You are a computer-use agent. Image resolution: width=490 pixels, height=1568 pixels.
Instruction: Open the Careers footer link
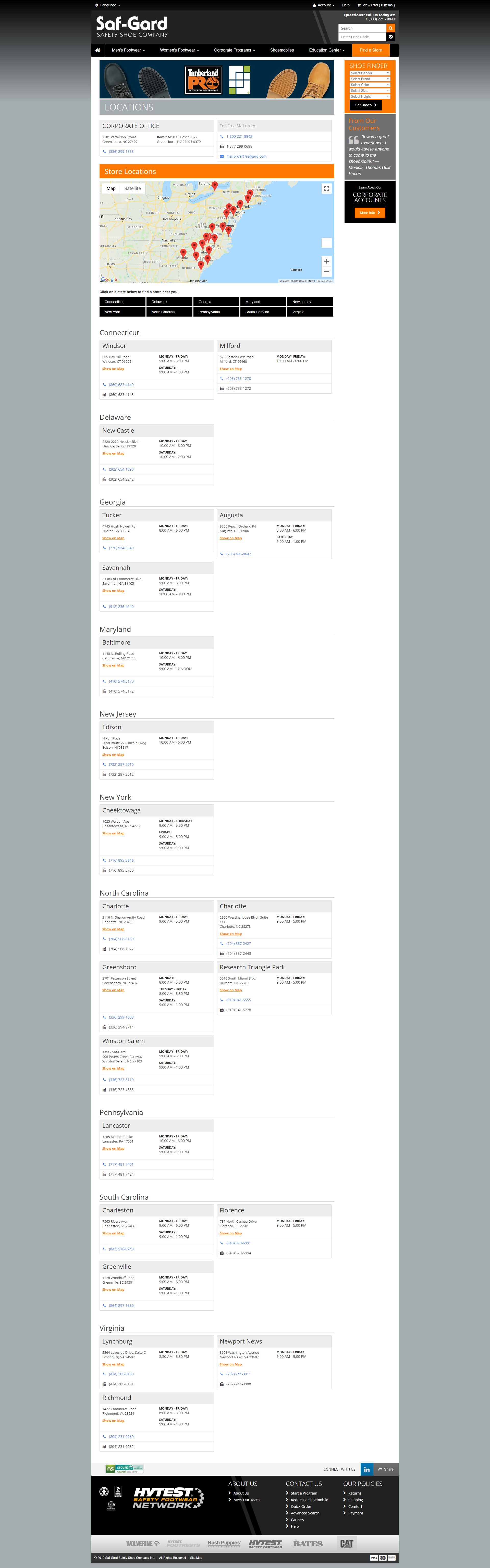pyautogui.click(x=297, y=1520)
